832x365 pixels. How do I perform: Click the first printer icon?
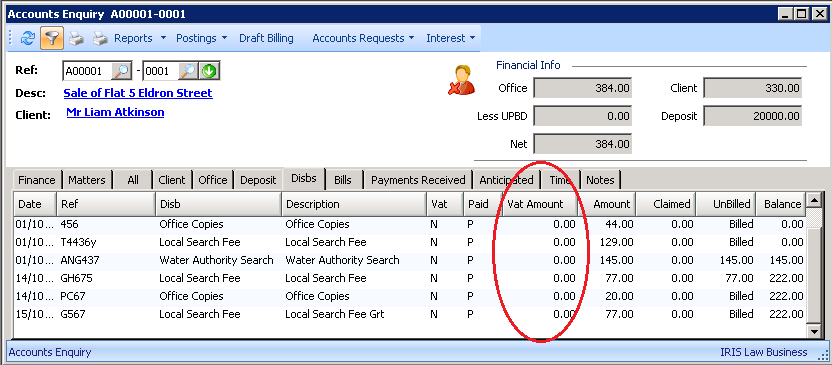point(76,38)
